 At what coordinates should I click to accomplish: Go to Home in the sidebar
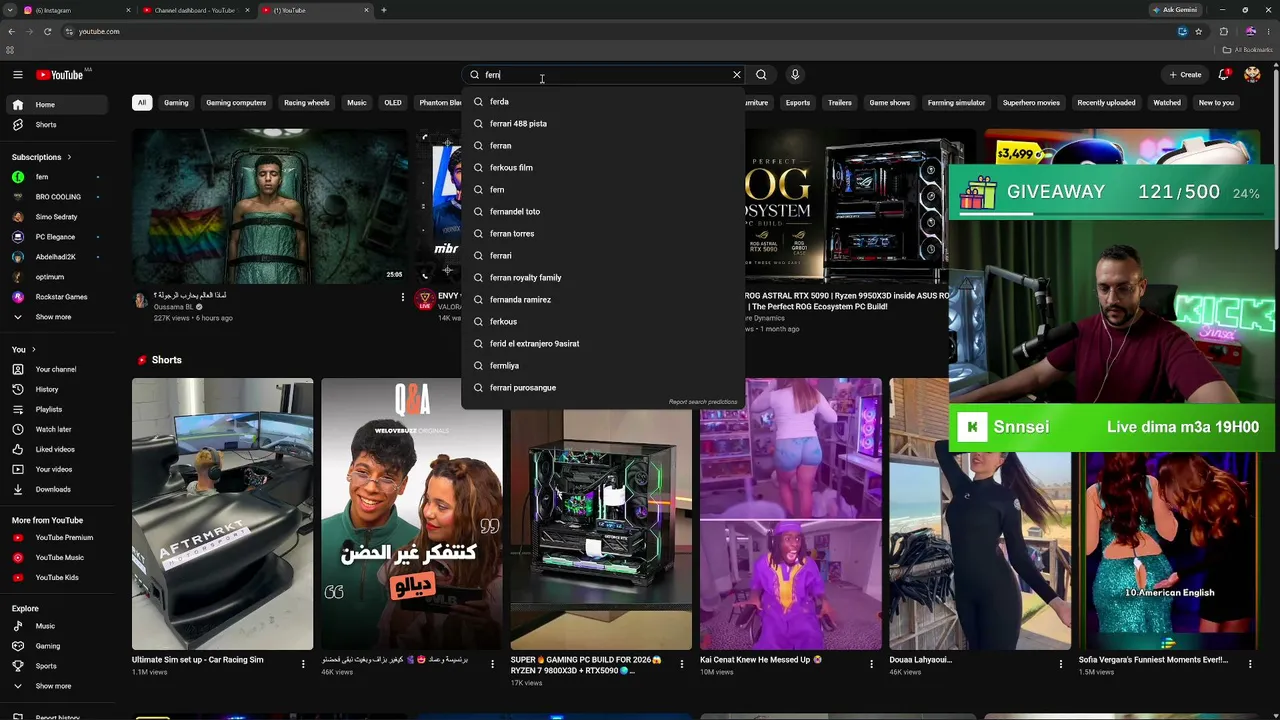[x=58, y=105]
